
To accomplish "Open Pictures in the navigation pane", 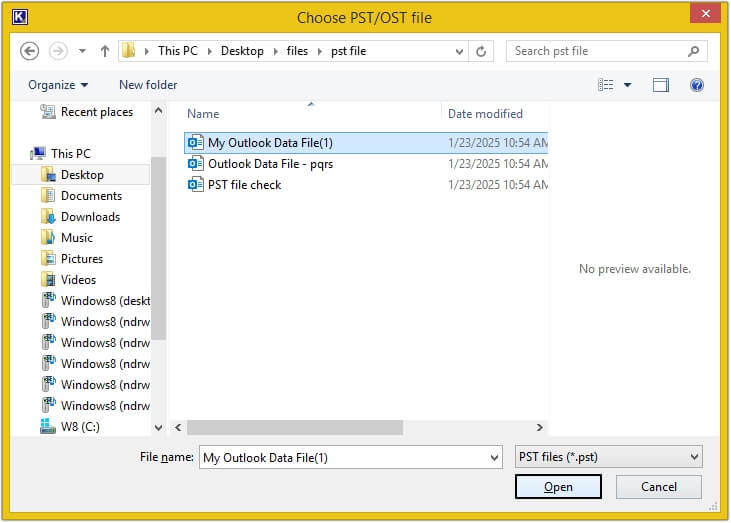I will point(82,259).
